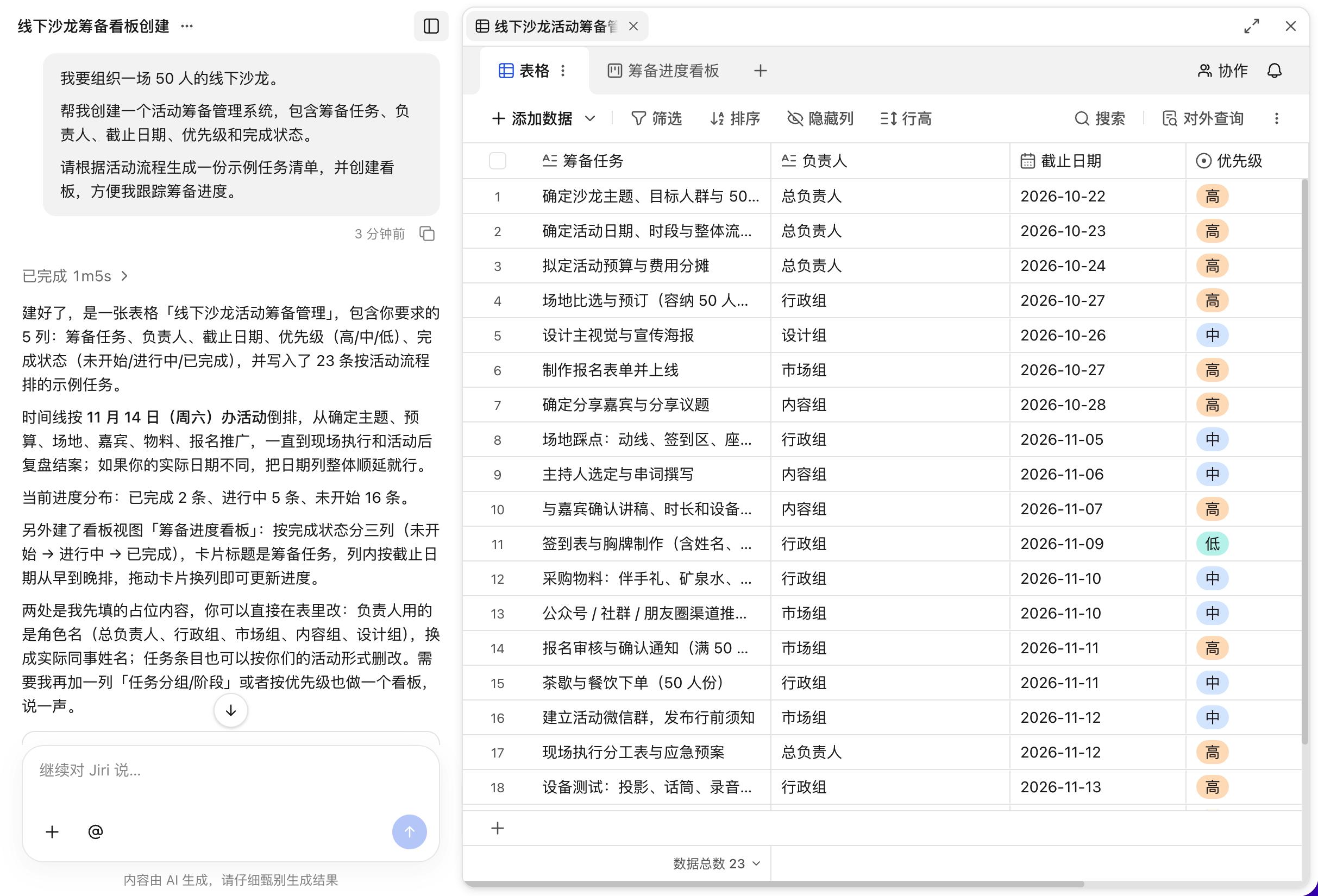Open the 表格 tab options dots
This screenshot has height=896, width=1318.
pos(563,70)
